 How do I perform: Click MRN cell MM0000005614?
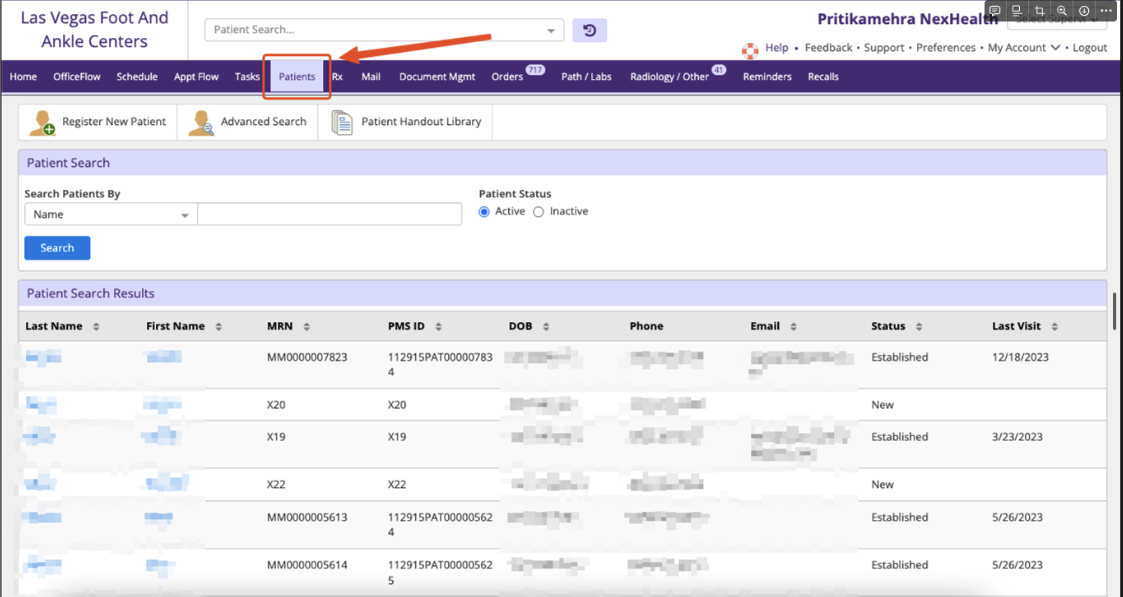coord(307,566)
